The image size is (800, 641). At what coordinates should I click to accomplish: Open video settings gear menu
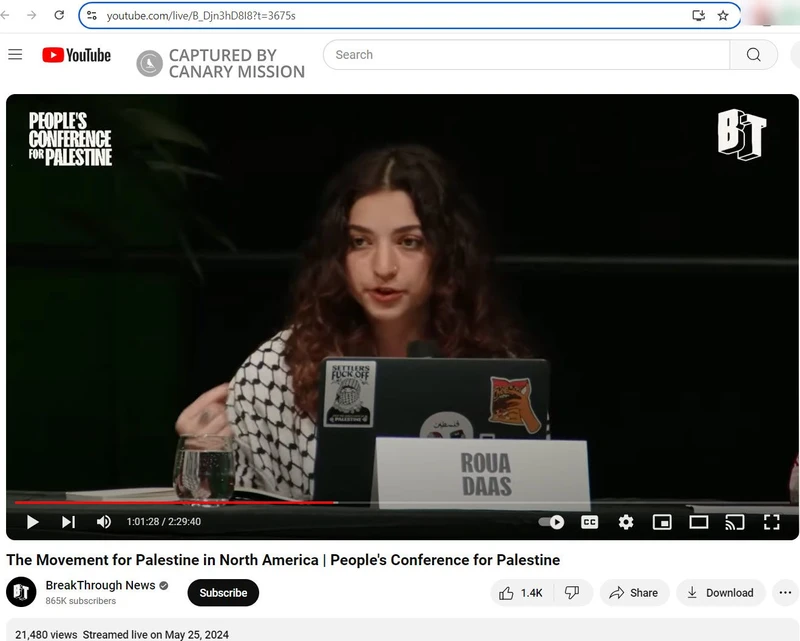(x=626, y=522)
